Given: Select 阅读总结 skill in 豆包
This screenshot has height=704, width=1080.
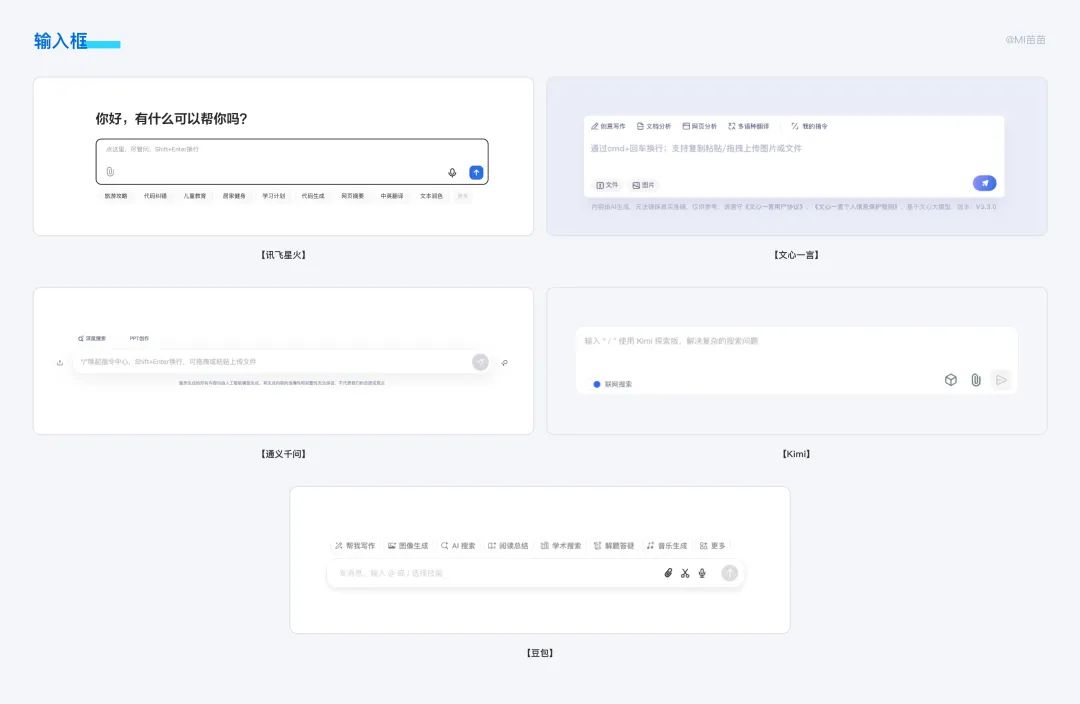Looking at the screenshot, I should [x=508, y=546].
